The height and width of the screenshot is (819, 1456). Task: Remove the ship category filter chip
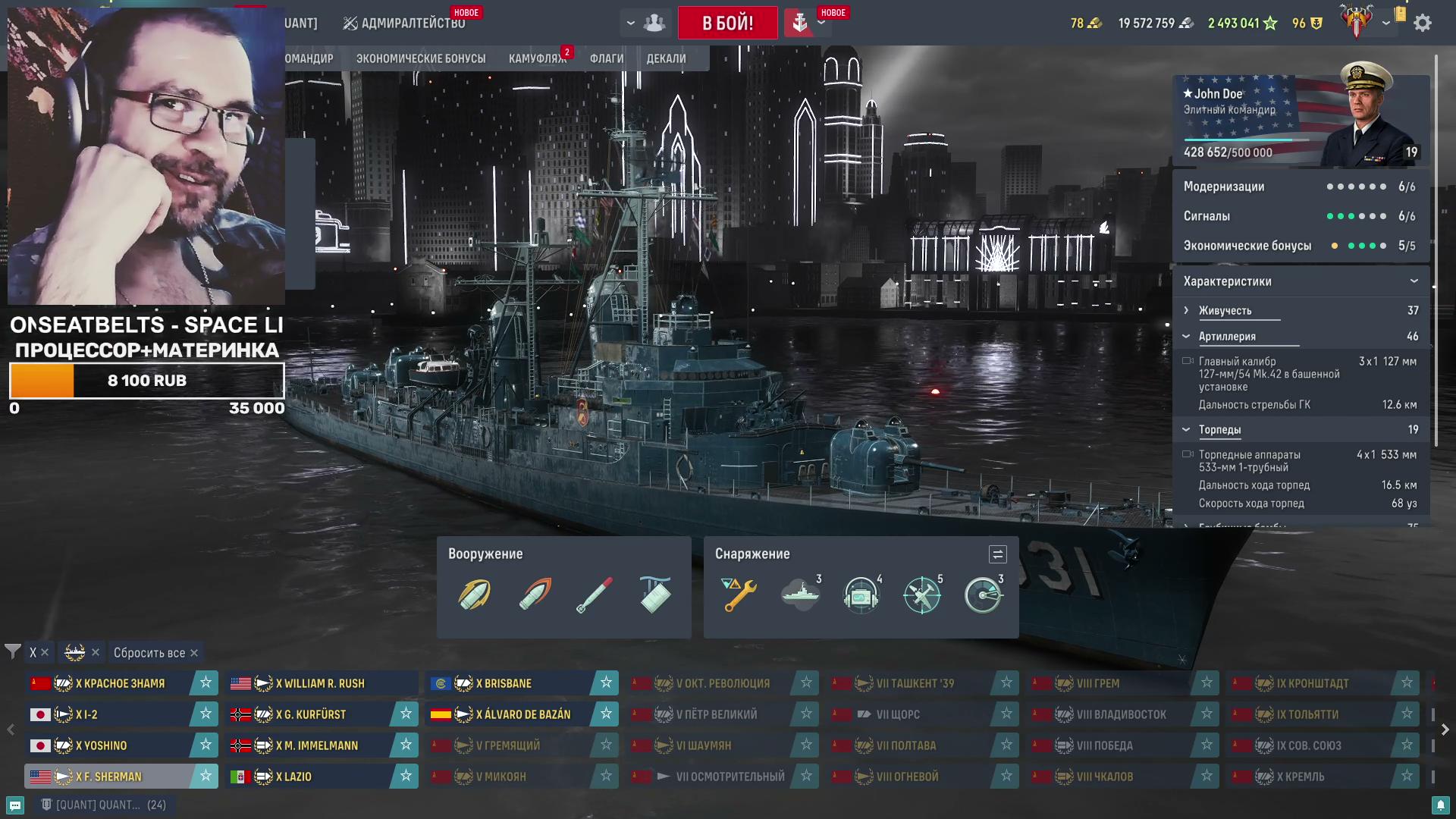pyautogui.click(x=95, y=652)
